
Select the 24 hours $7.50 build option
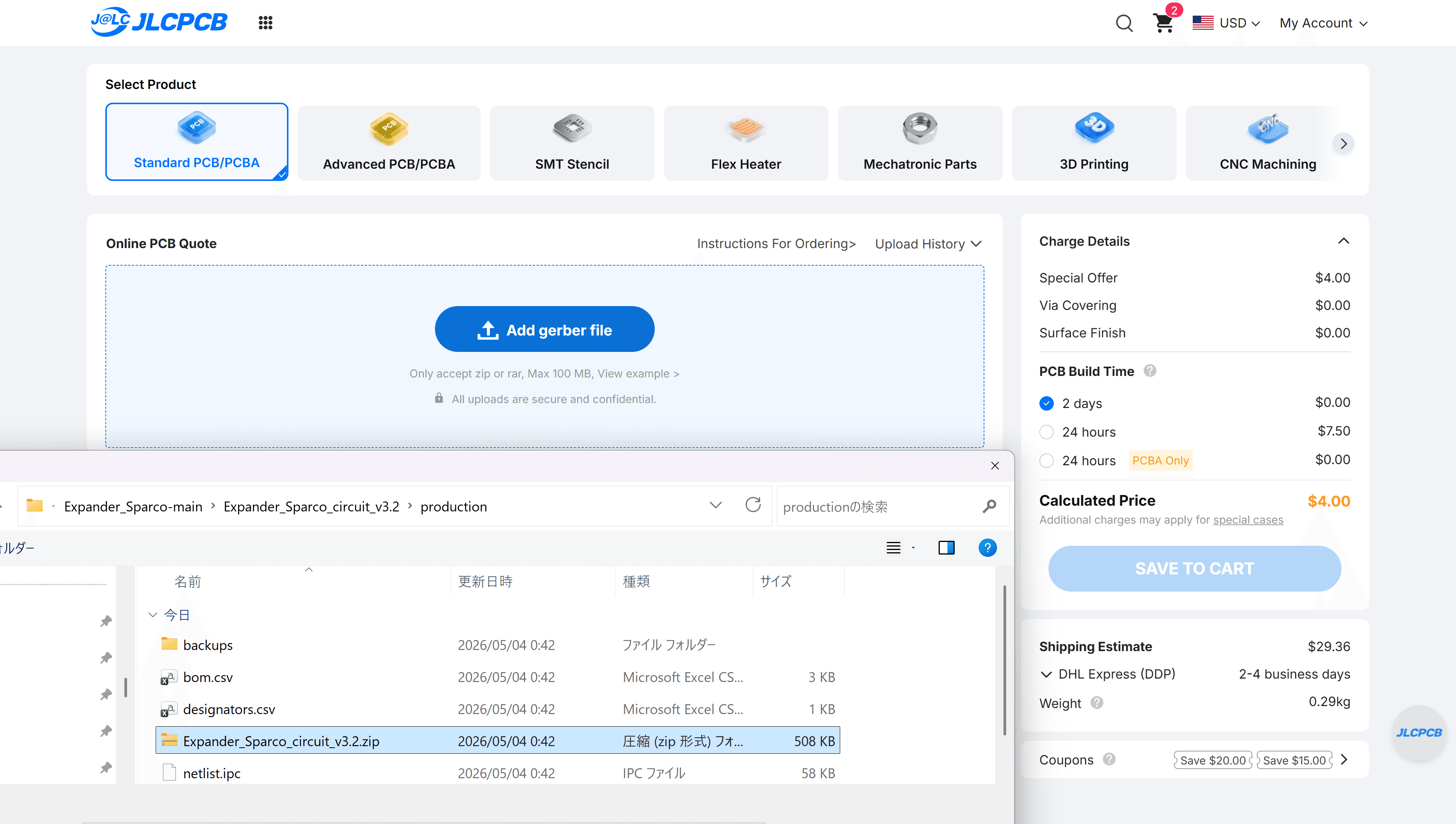(x=1047, y=432)
